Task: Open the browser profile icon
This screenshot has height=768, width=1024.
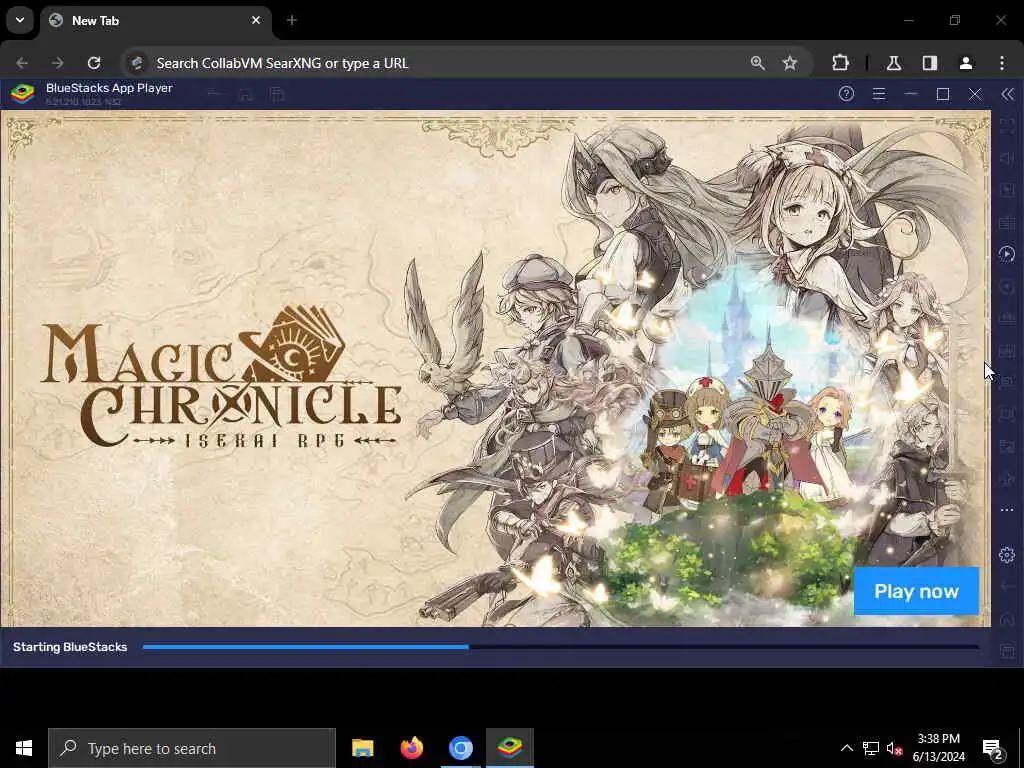Action: 966,63
